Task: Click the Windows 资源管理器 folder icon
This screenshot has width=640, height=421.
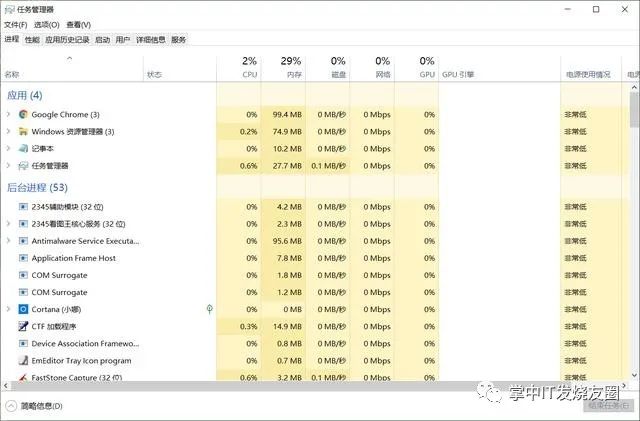Action: tap(23, 131)
